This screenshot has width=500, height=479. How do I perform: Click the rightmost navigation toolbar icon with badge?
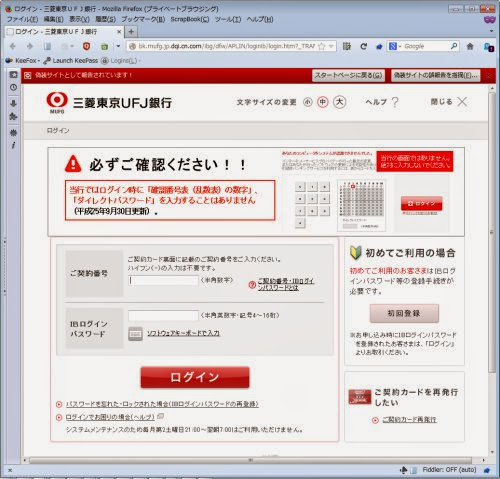[x=489, y=47]
